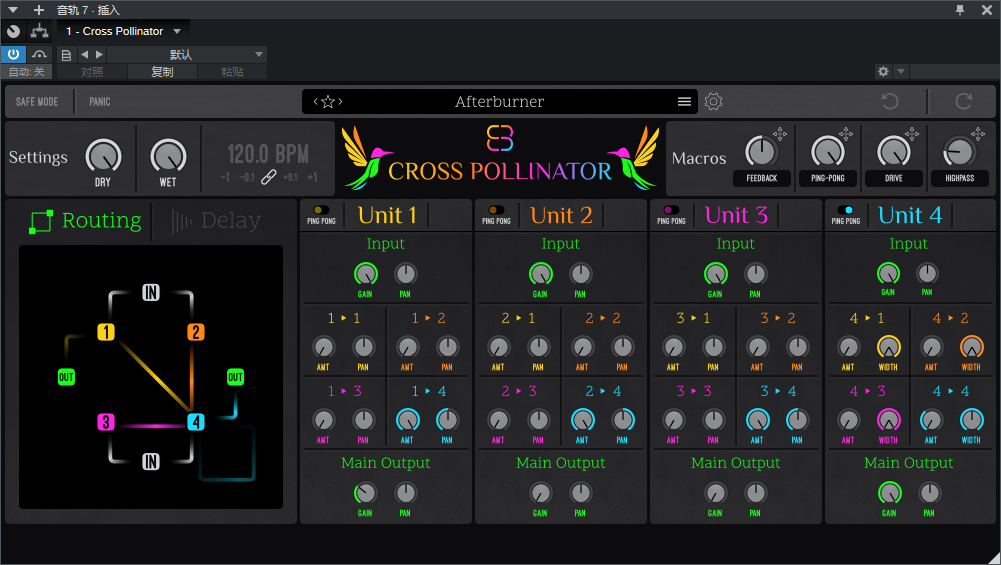Toggle Unit 4 Ping Pong switch
This screenshot has height=565, width=1001.
coord(845,209)
